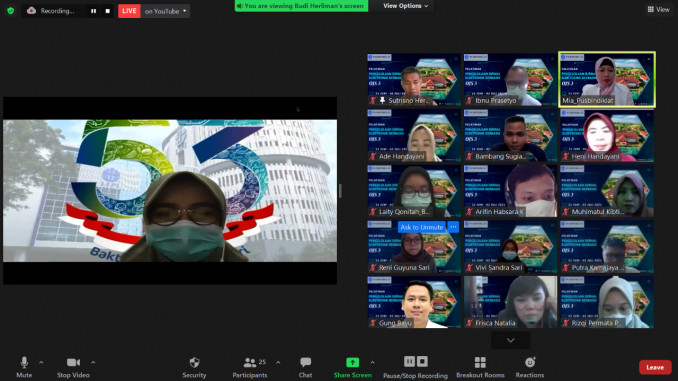Click muted mic icon on Reni Guyuna Sari tile
The height and width of the screenshot is (381, 678).
pyautogui.click(x=373, y=267)
